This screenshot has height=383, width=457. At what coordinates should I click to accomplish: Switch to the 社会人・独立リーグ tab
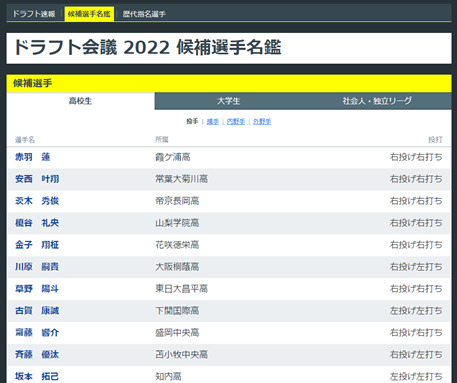click(377, 101)
